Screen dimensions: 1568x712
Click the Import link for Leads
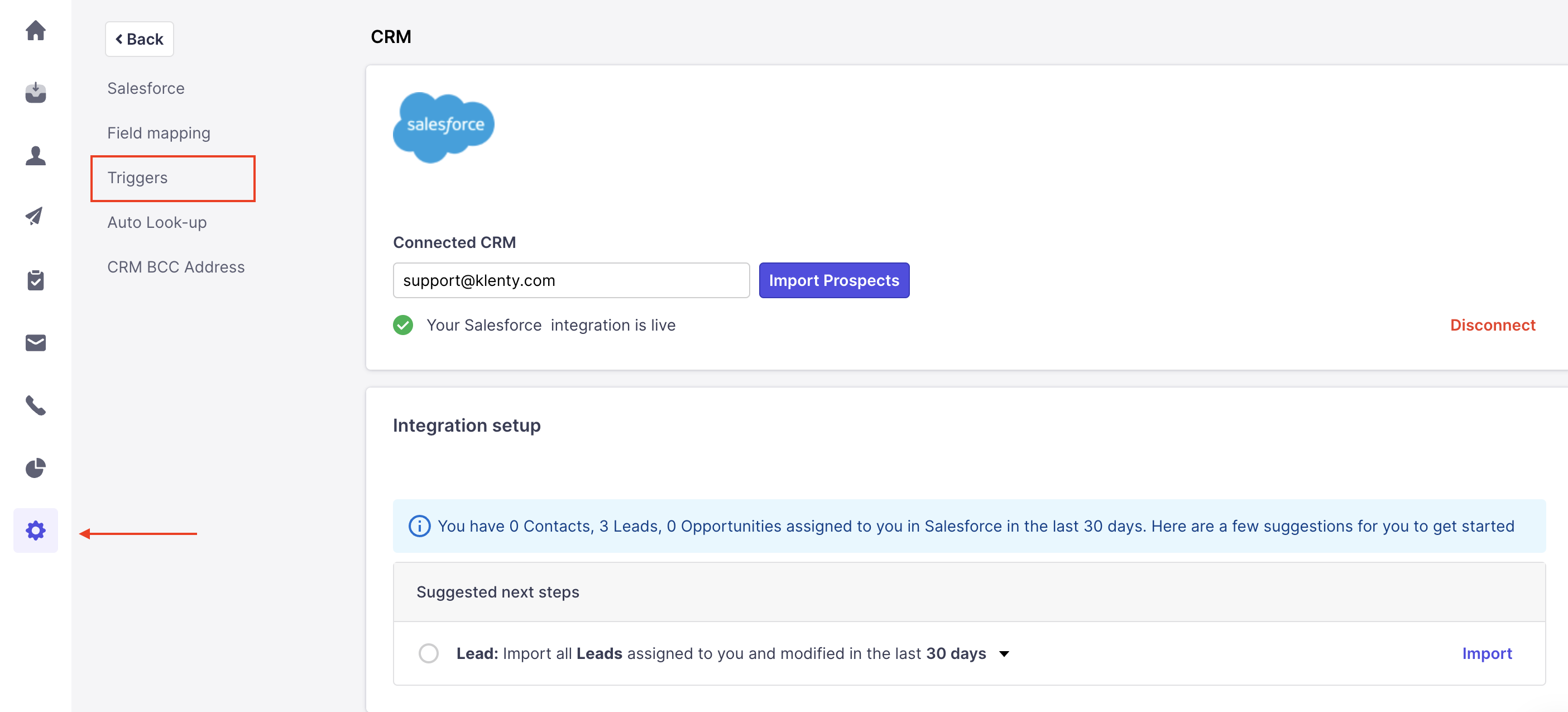(1487, 653)
